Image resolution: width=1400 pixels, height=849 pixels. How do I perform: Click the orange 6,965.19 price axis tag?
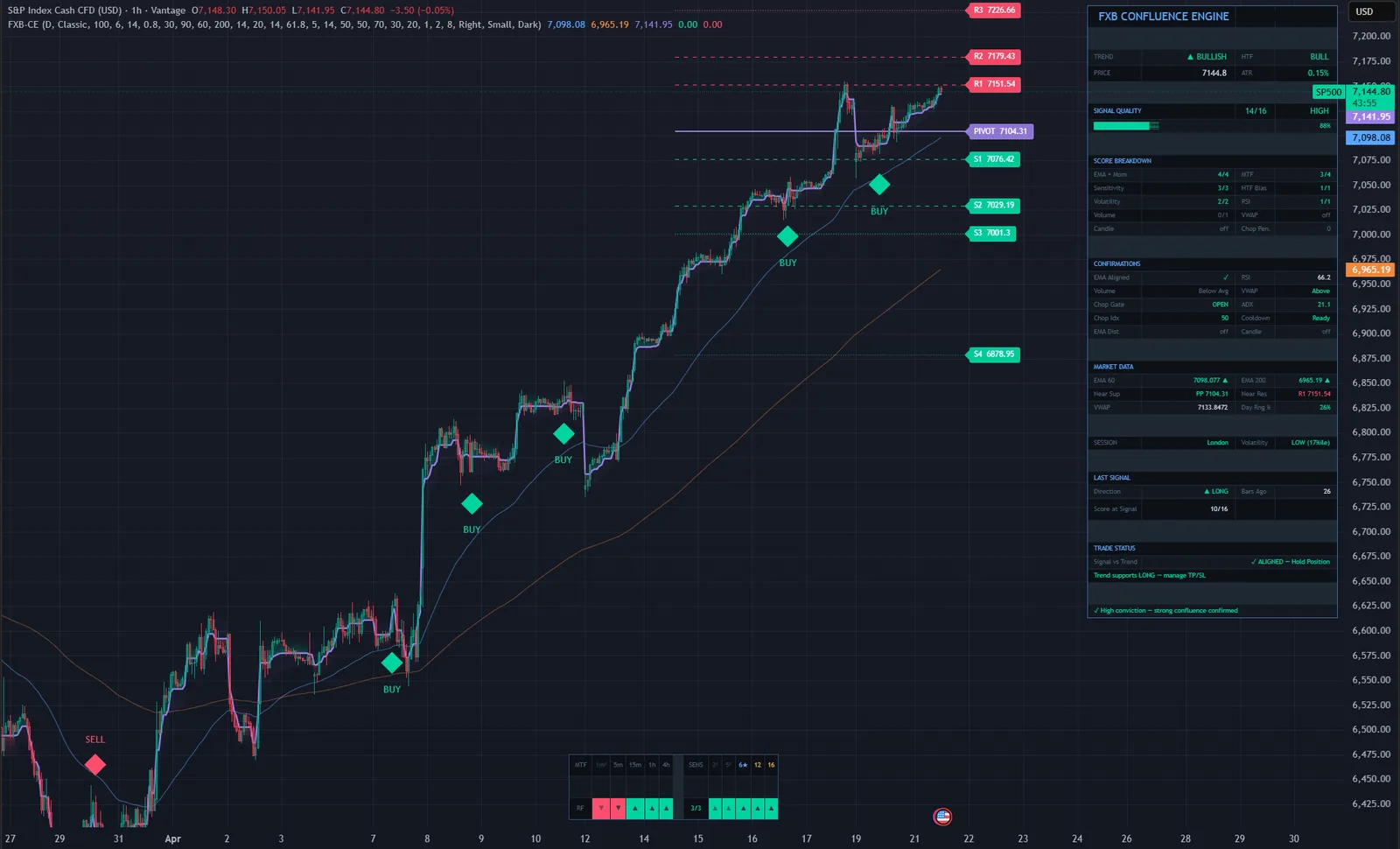point(1370,270)
